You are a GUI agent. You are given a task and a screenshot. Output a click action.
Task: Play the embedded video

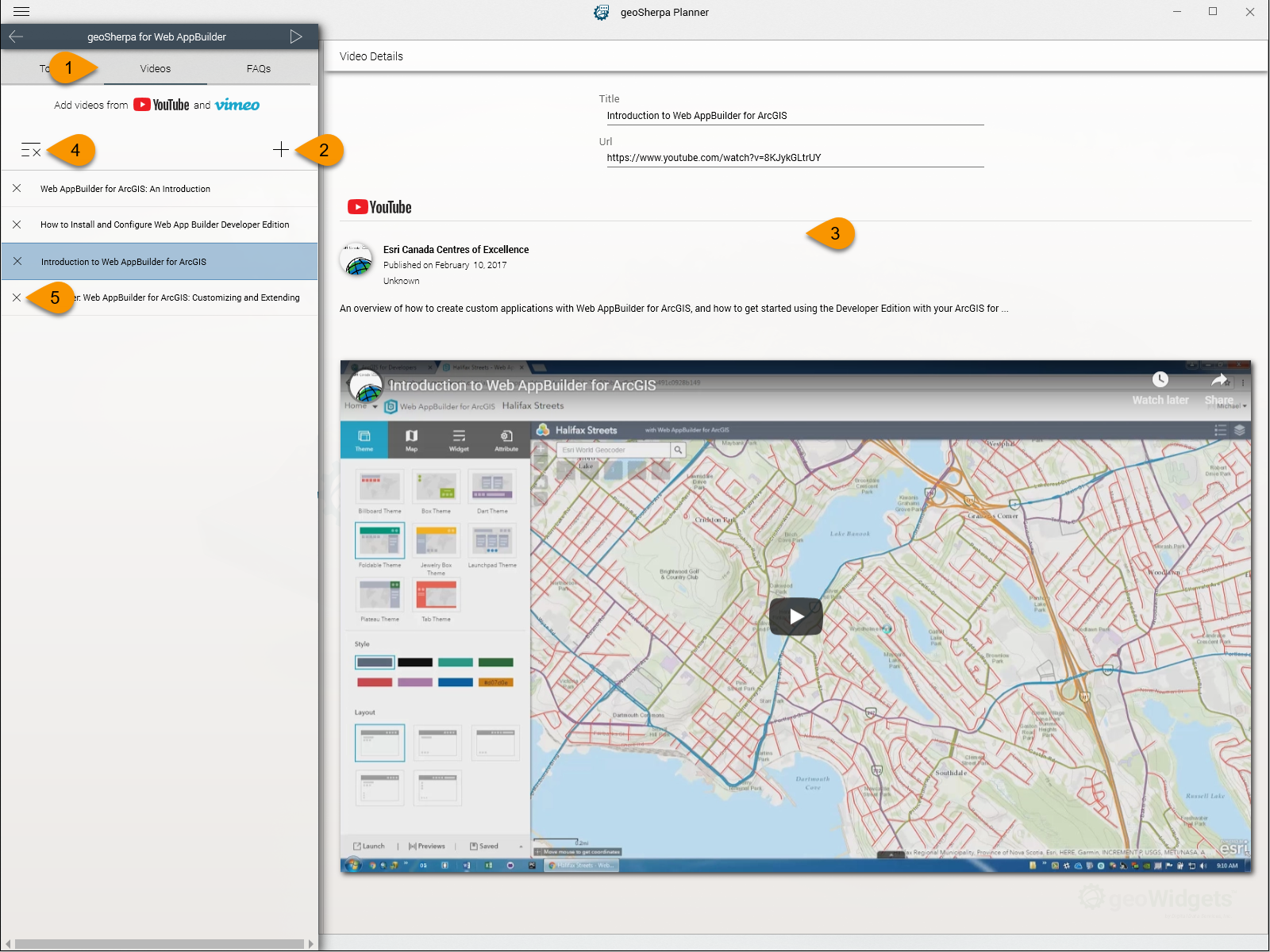pos(795,616)
